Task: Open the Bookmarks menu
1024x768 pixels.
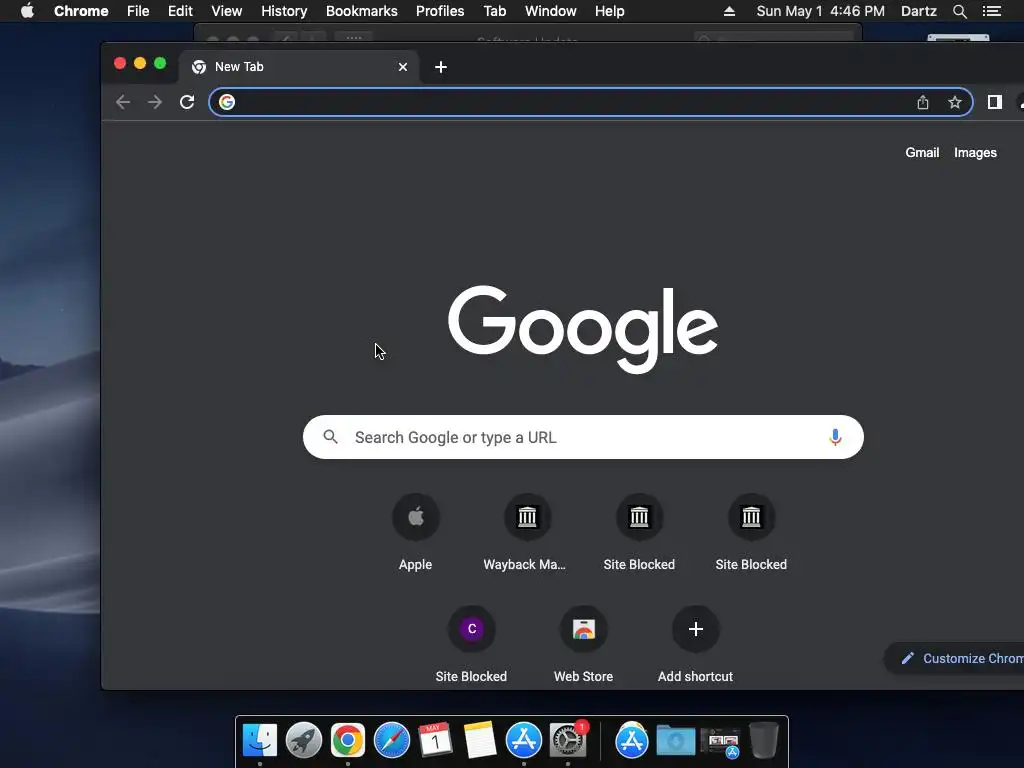Action: tap(362, 11)
